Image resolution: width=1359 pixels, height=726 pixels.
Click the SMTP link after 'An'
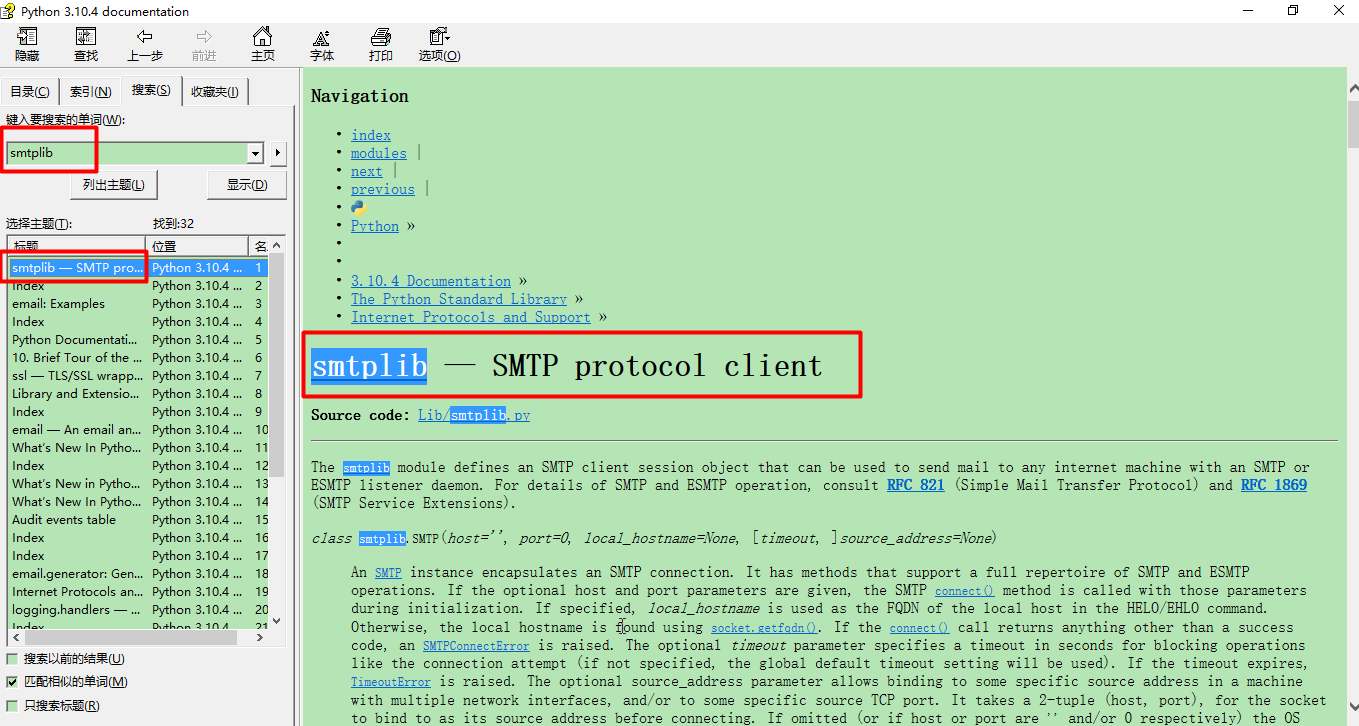coord(388,573)
